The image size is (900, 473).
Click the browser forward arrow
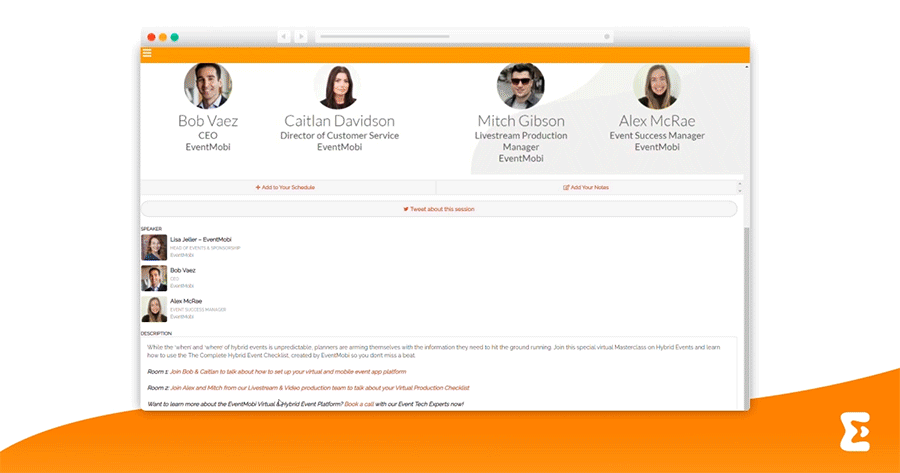pyautogui.click(x=301, y=37)
